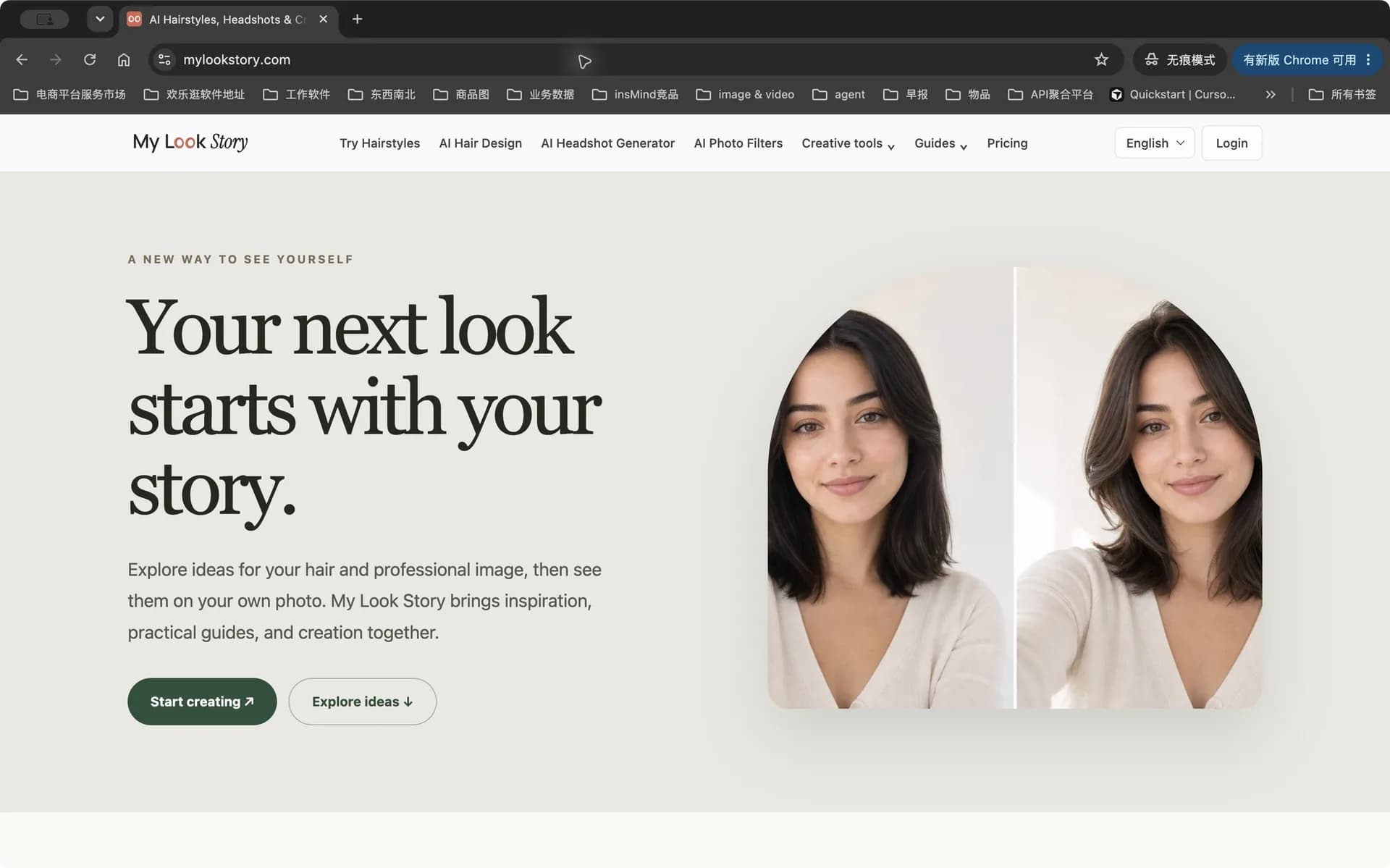Screen dimensions: 1390x868
Task: Open the tab search dropdown arrow
Action: tap(100, 19)
